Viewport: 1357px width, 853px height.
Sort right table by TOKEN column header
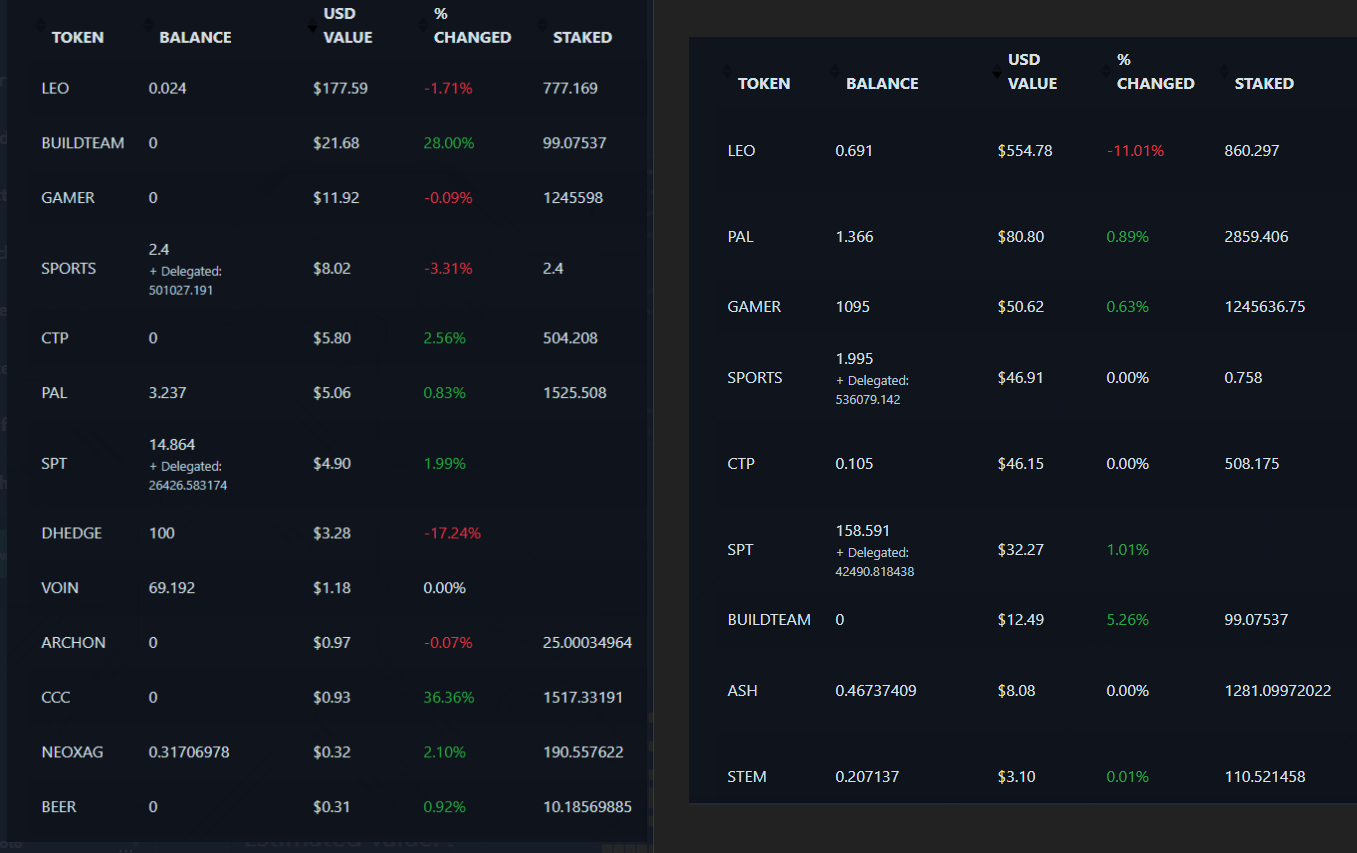coord(764,83)
